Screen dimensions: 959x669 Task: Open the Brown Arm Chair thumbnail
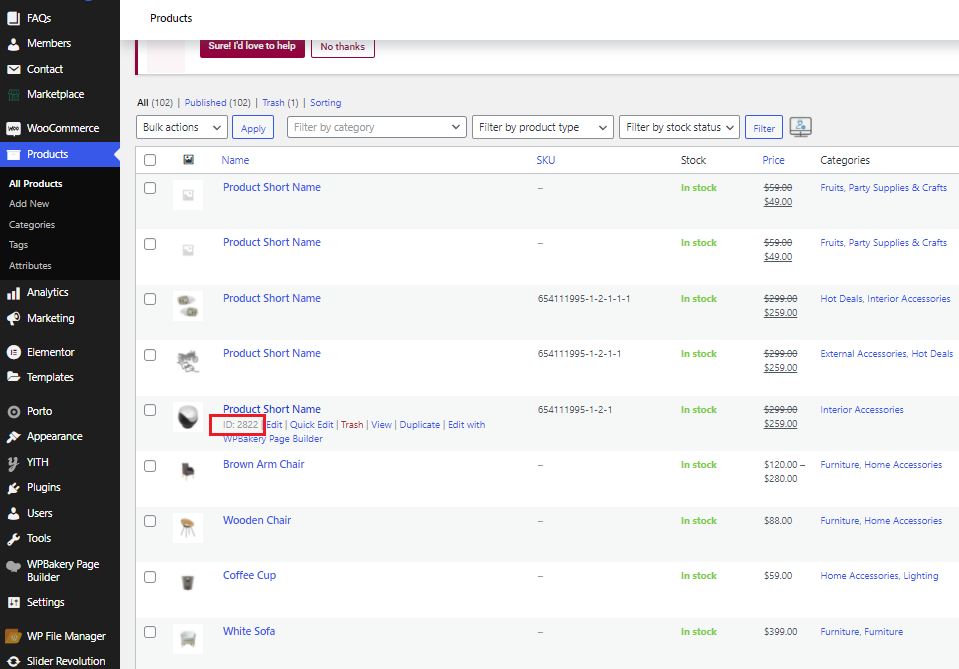[188, 471]
